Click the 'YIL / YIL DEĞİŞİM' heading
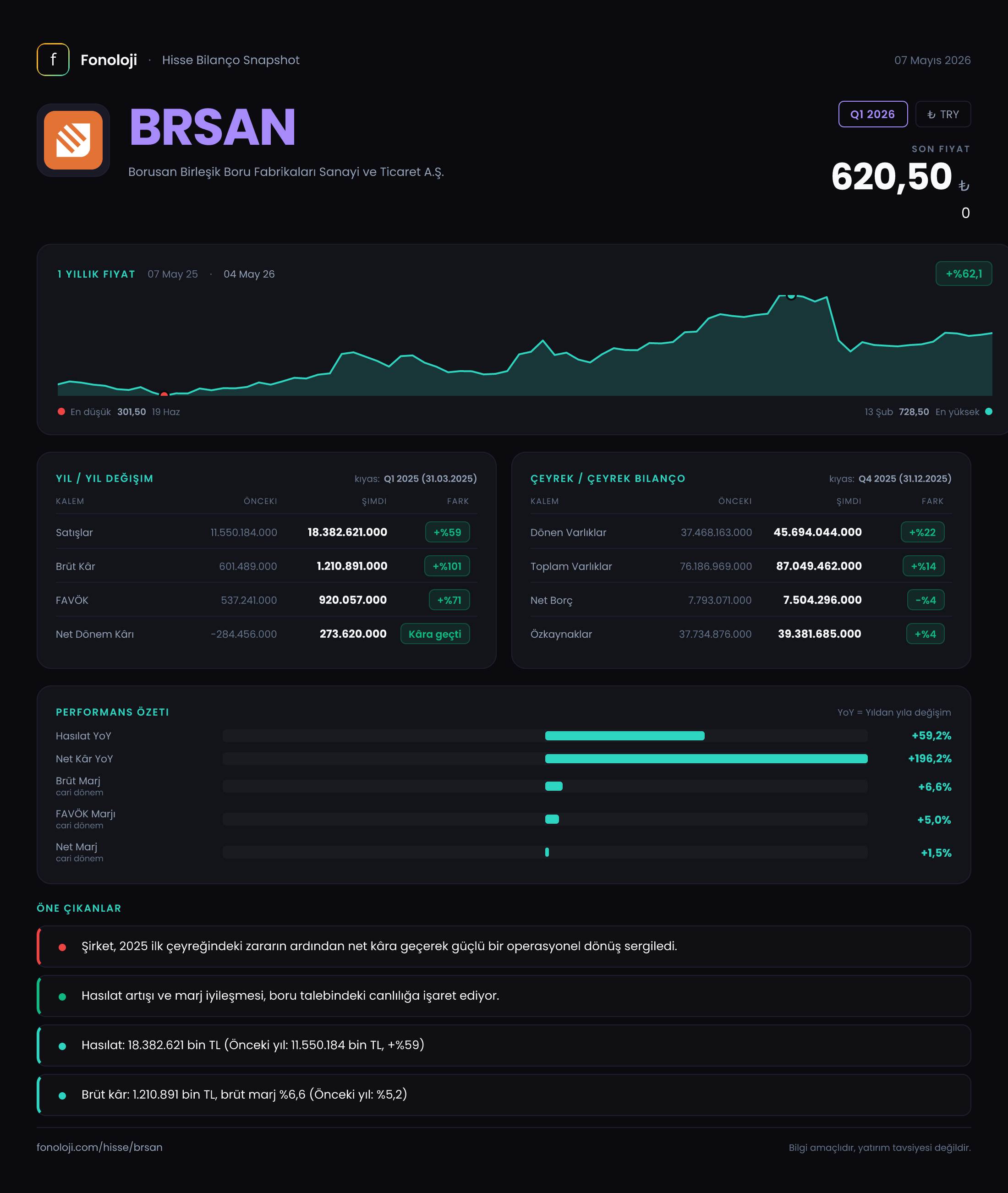The width and height of the screenshot is (1008, 1193). [104, 478]
